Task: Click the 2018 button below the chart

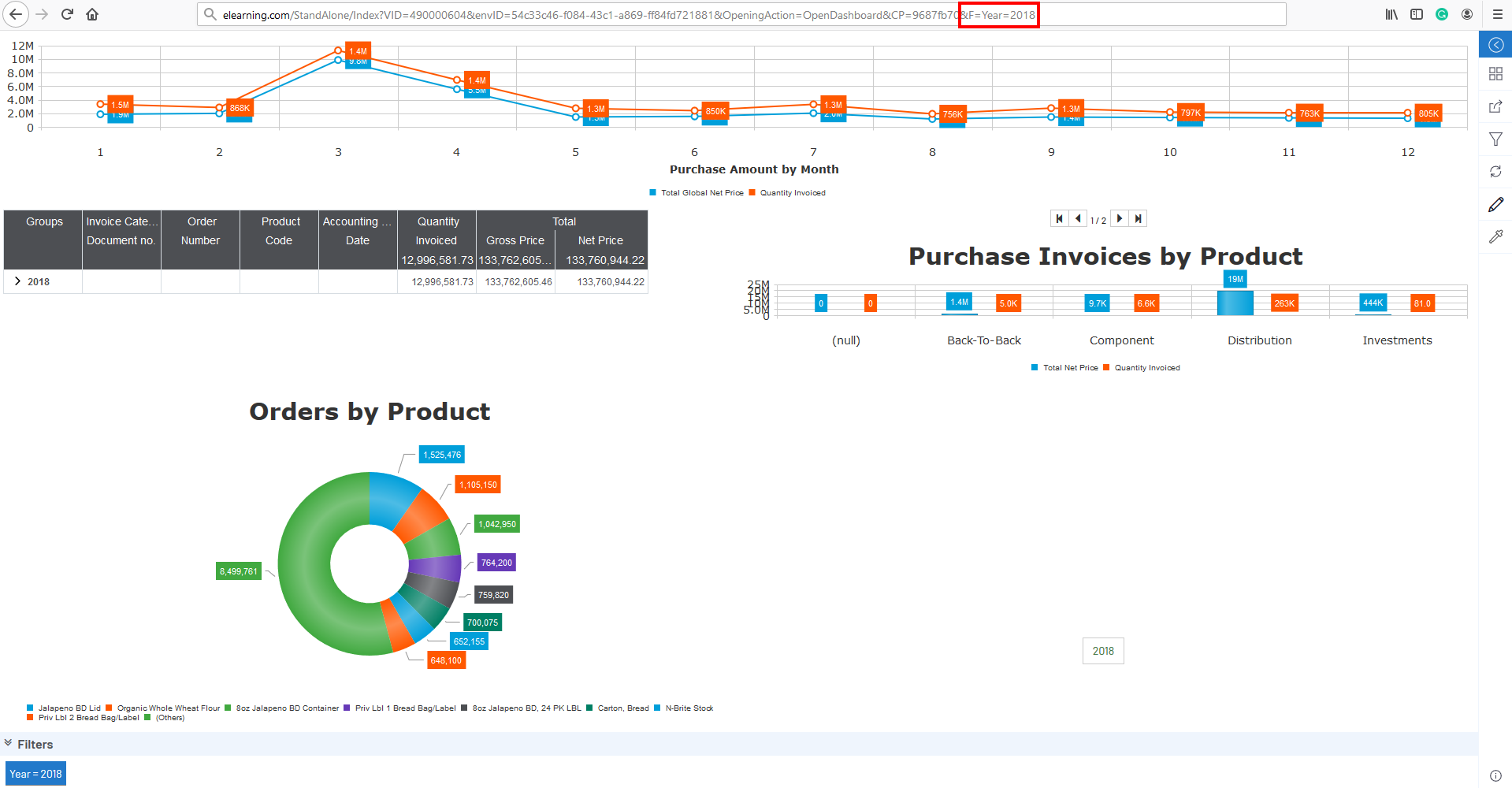Action: pos(1103,651)
